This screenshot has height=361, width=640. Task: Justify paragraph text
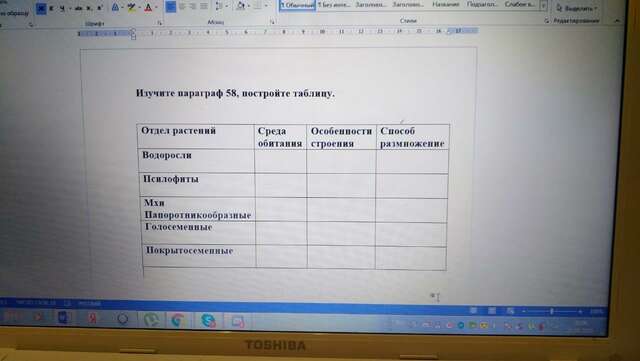204,7
